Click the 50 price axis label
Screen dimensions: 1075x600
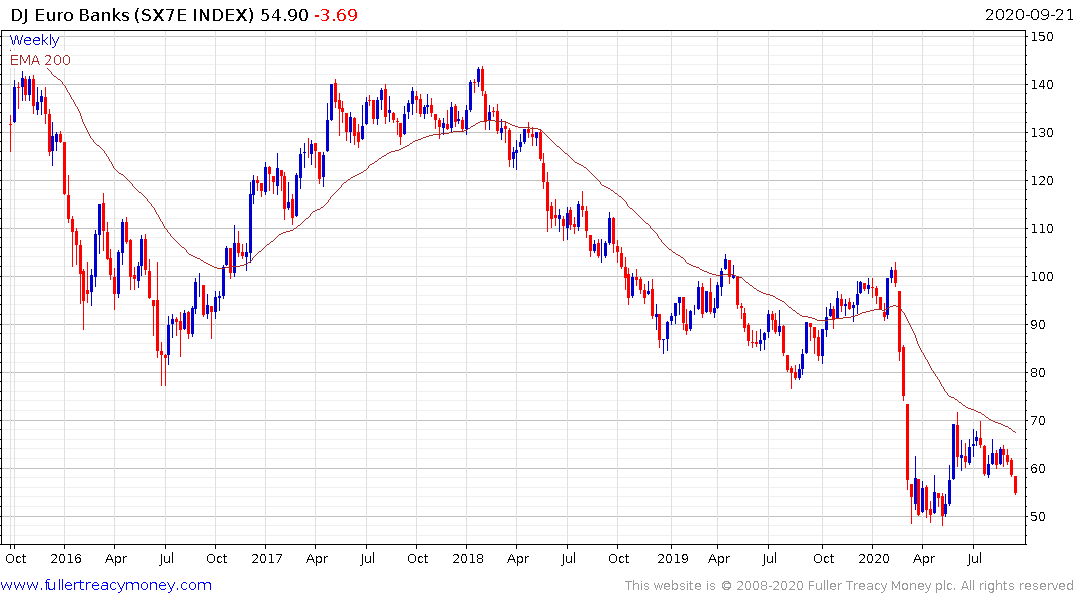coord(1038,516)
